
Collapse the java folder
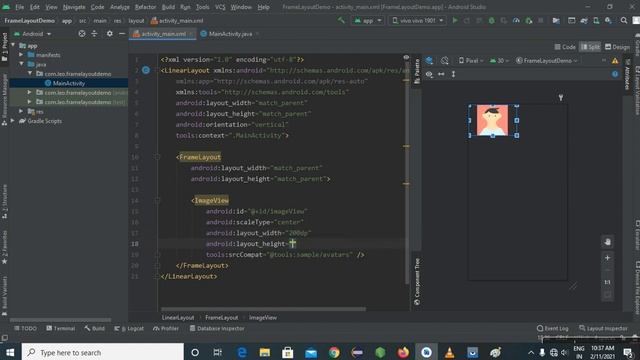point(21,64)
